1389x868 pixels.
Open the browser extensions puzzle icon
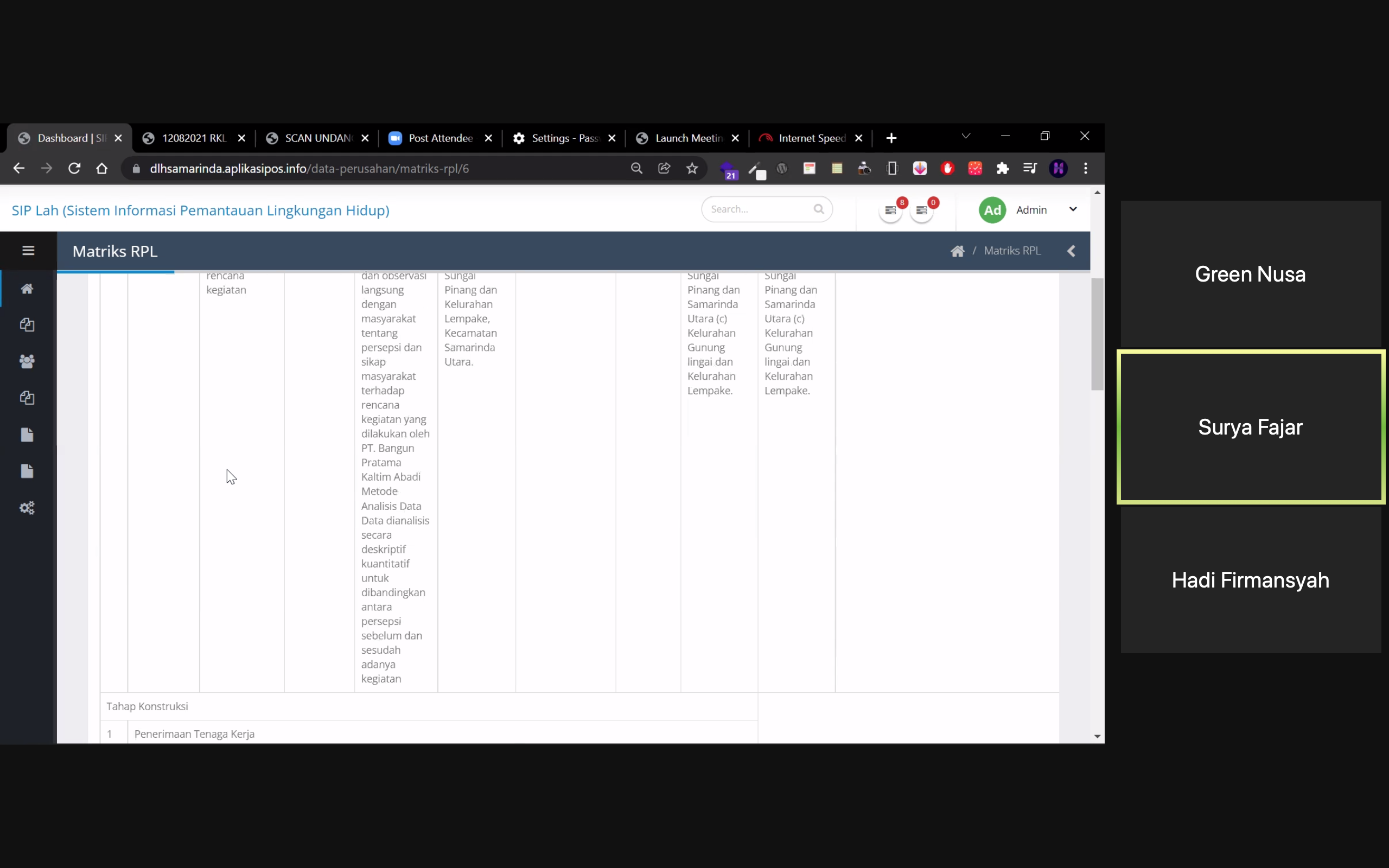tap(1002, 169)
